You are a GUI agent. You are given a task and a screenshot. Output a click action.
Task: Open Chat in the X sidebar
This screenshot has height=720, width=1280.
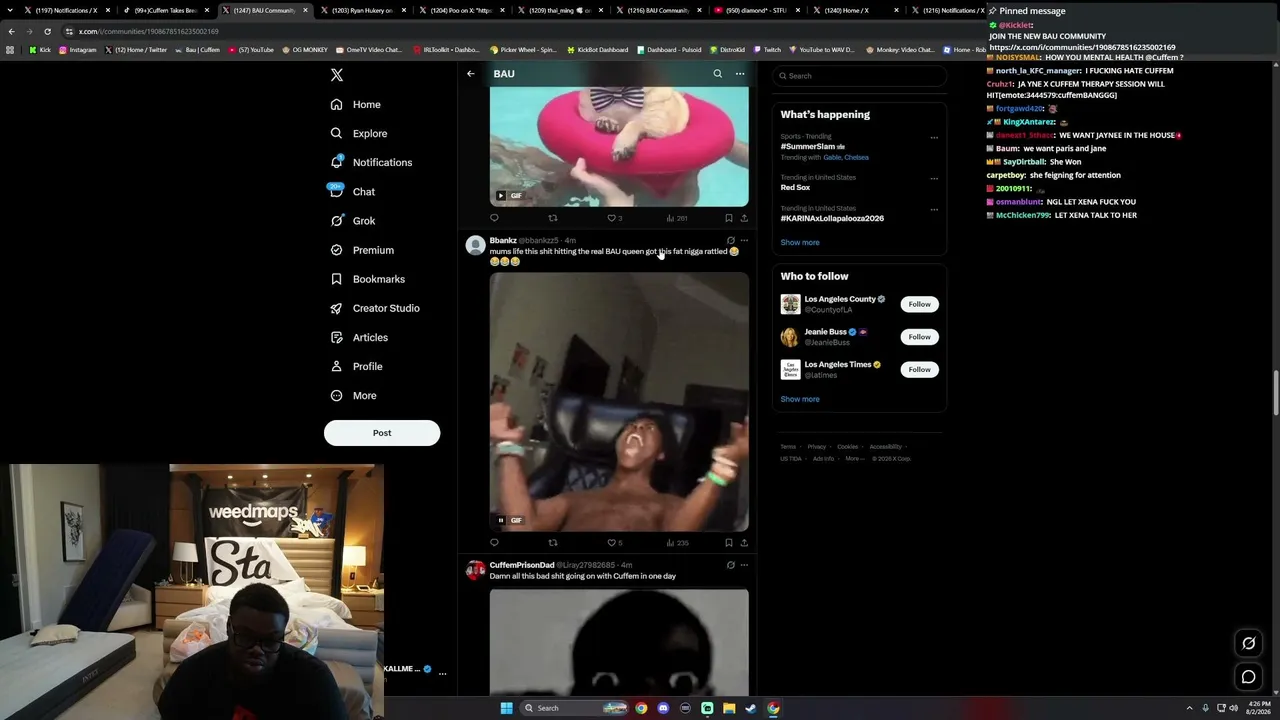pyautogui.click(x=352, y=191)
